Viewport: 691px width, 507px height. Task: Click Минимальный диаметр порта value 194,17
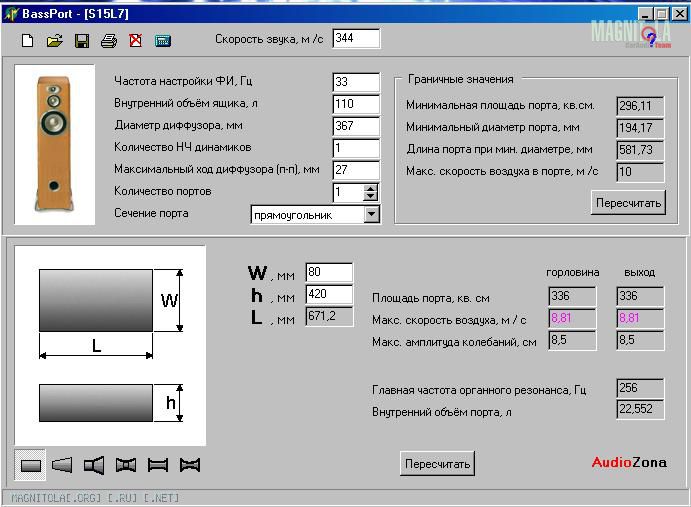tap(640, 128)
